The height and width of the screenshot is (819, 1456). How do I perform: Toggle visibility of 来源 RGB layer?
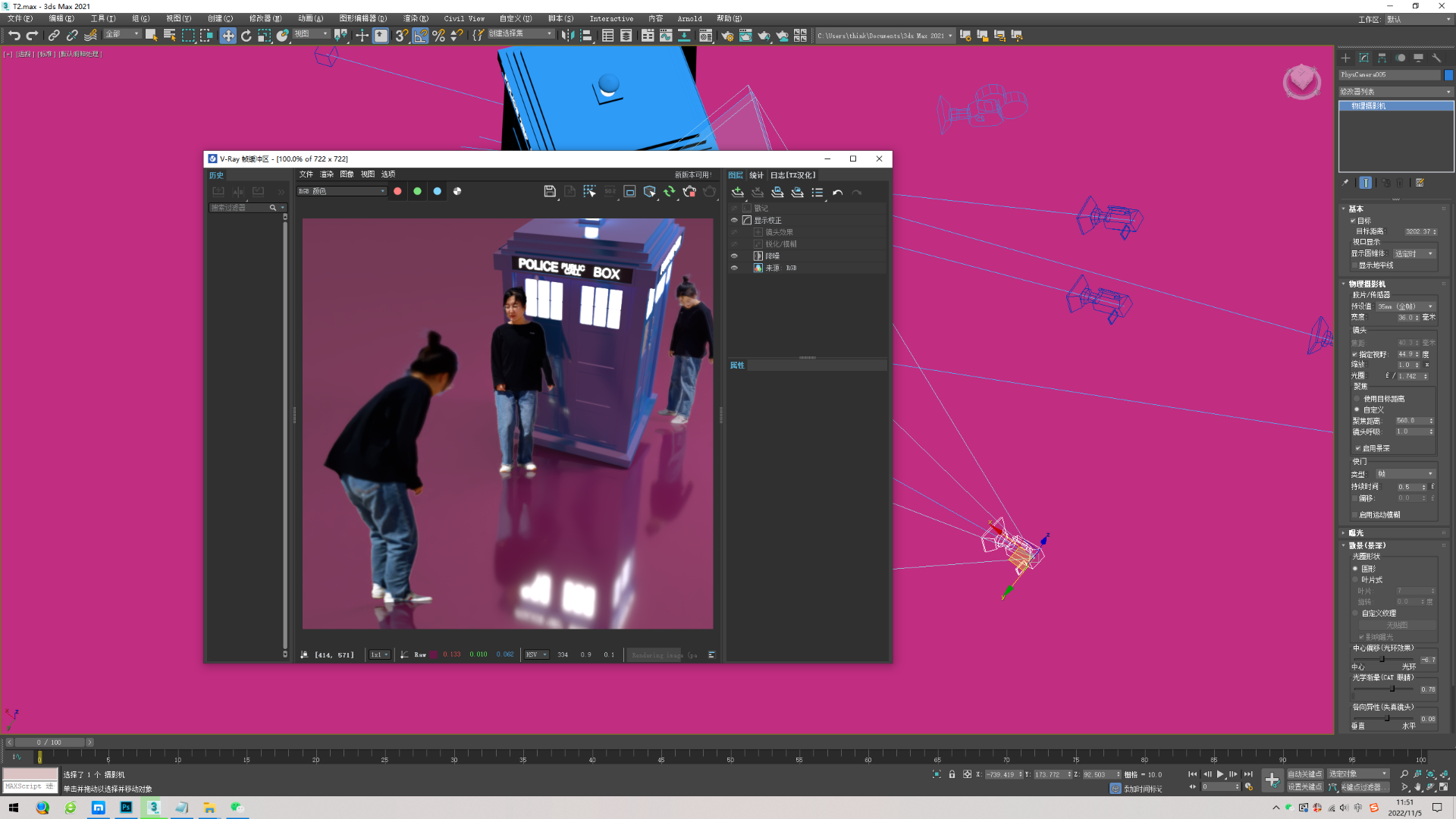coord(734,268)
